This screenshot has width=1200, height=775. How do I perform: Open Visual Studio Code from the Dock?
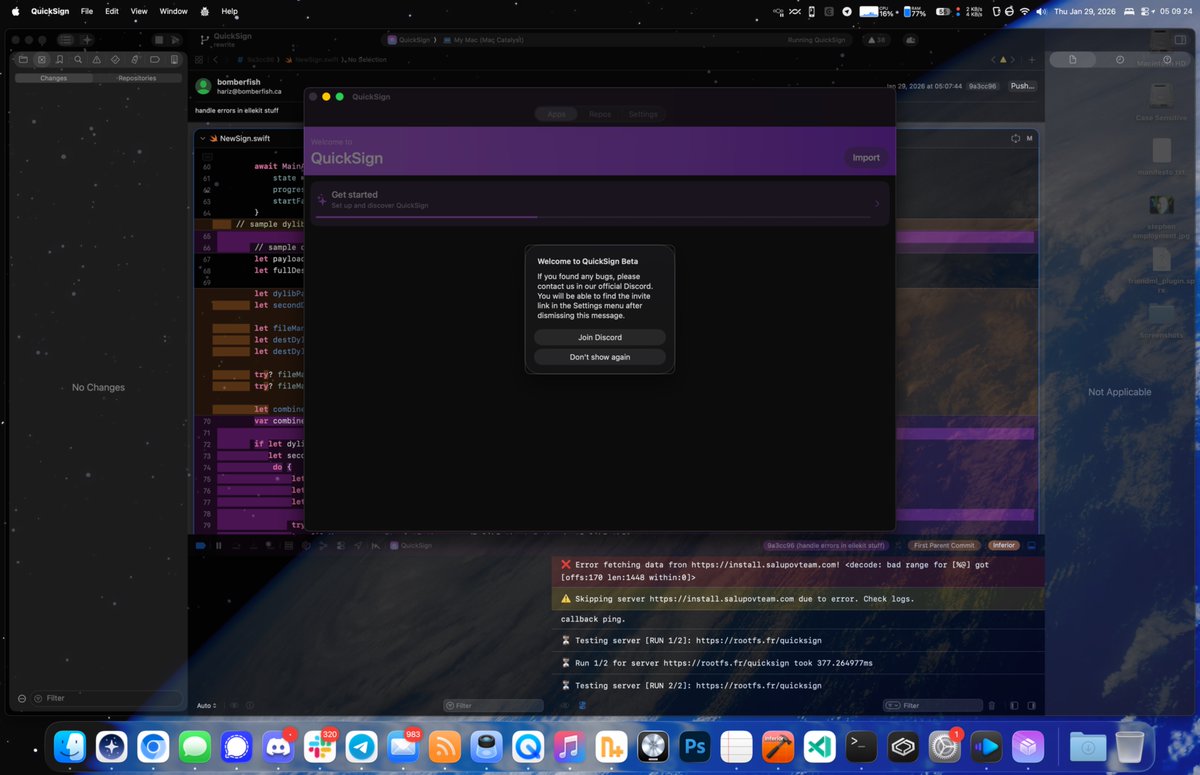click(x=820, y=746)
